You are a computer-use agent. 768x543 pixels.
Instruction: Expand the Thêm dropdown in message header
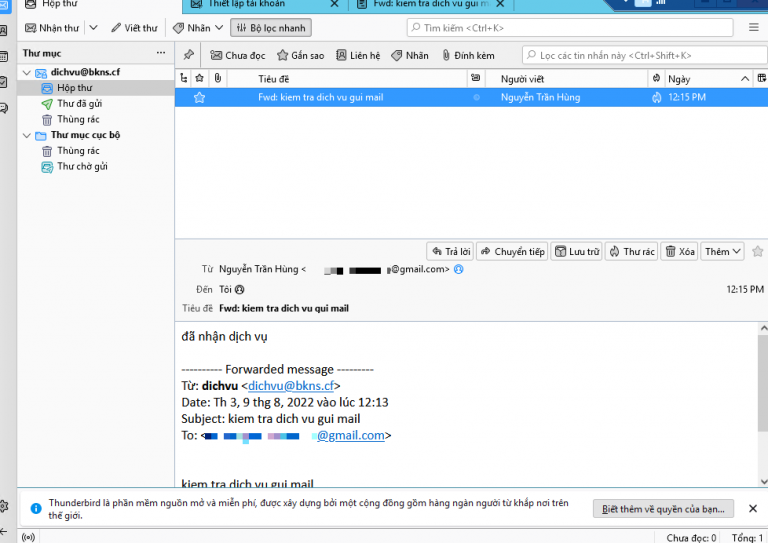722,252
